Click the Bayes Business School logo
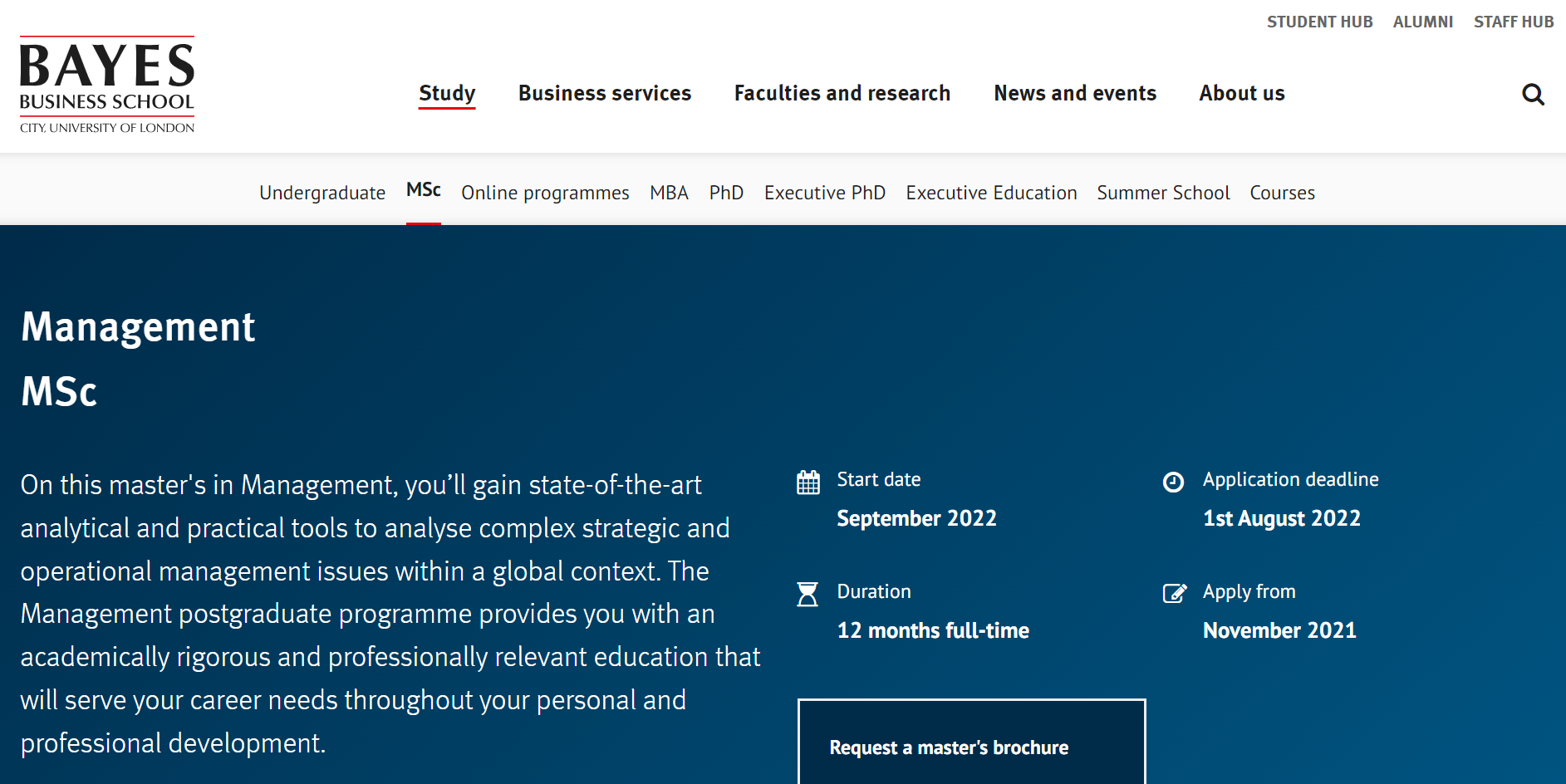This screenshot has width=1566, height=784. point(107,85)
